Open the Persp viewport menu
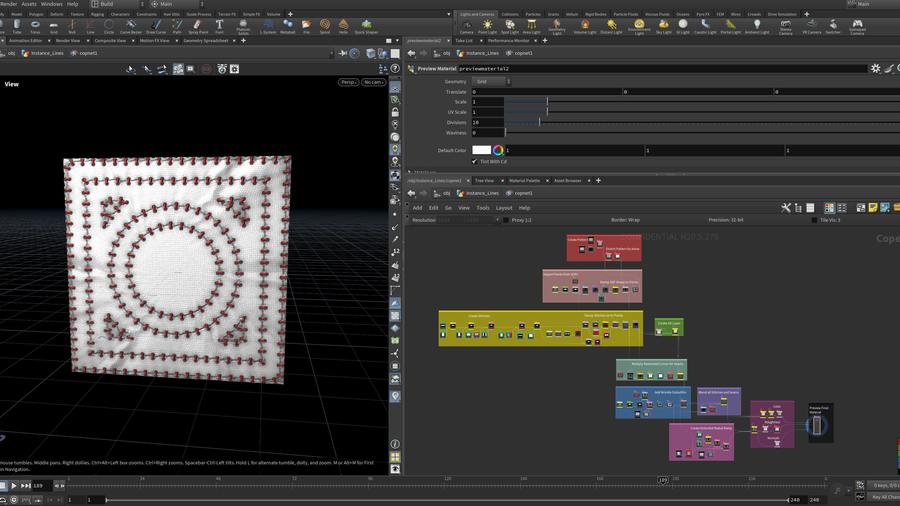The height and width of the screenshot is (506, 900). 348,82
